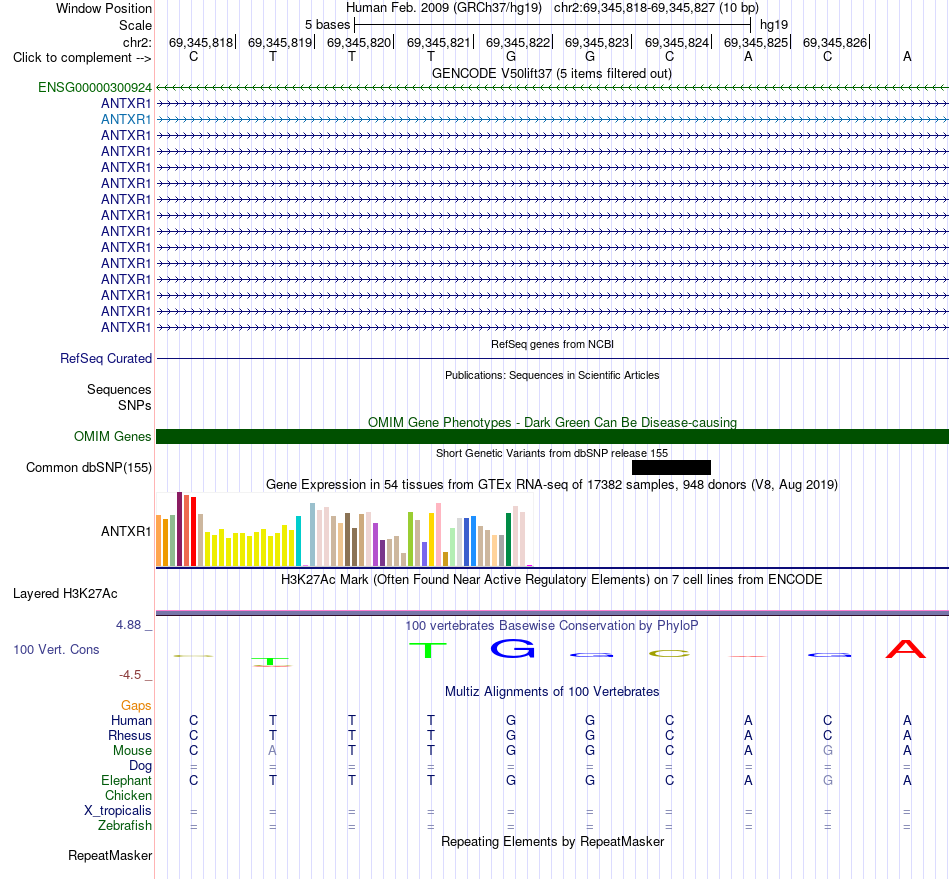Click the light-blue highlighted ANTXR1 transcript label
This screenshot has height=879, width=950.
pyautogui.click(x=126, y=119)
